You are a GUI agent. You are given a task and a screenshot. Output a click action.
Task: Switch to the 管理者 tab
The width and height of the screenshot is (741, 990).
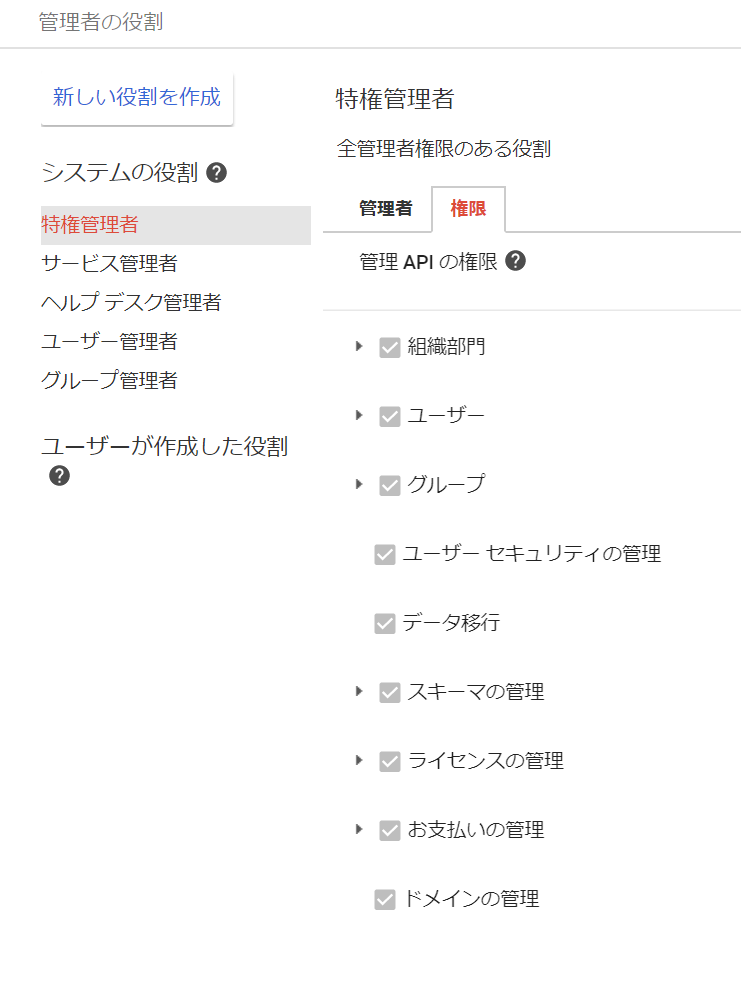[x=385, y=209]
